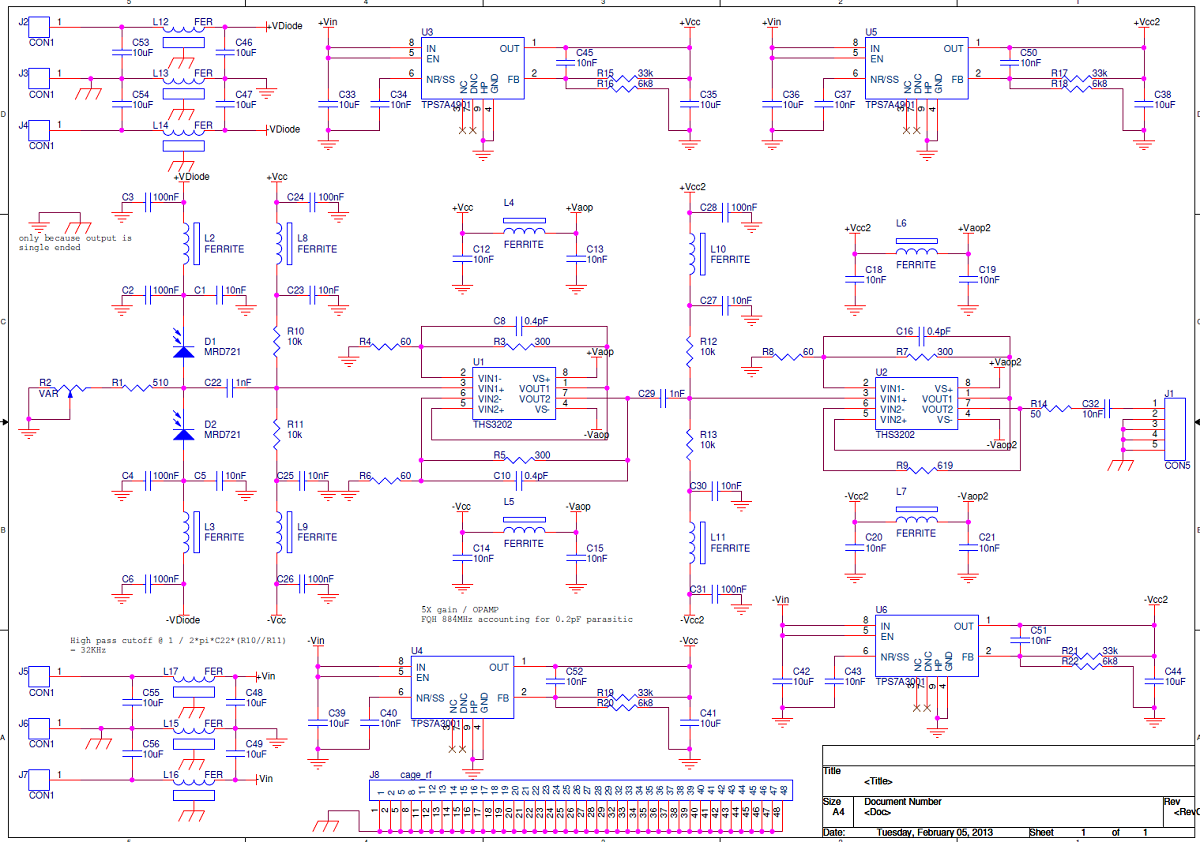1200x842 pixels.
Task: Select the J3 CON1 connector
Action: pyautogui.click(x=41, y=76)
